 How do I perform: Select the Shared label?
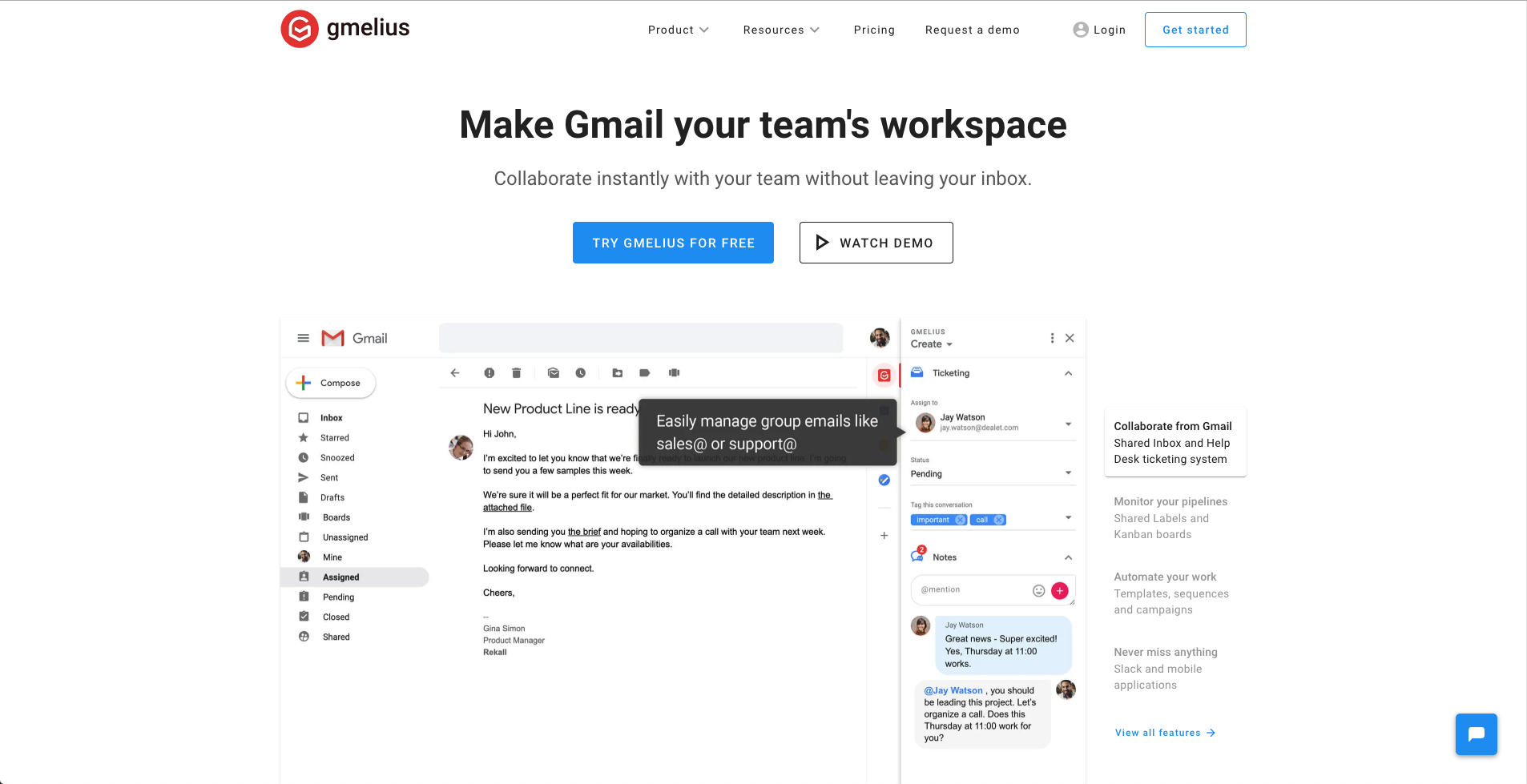pos(336,637)
